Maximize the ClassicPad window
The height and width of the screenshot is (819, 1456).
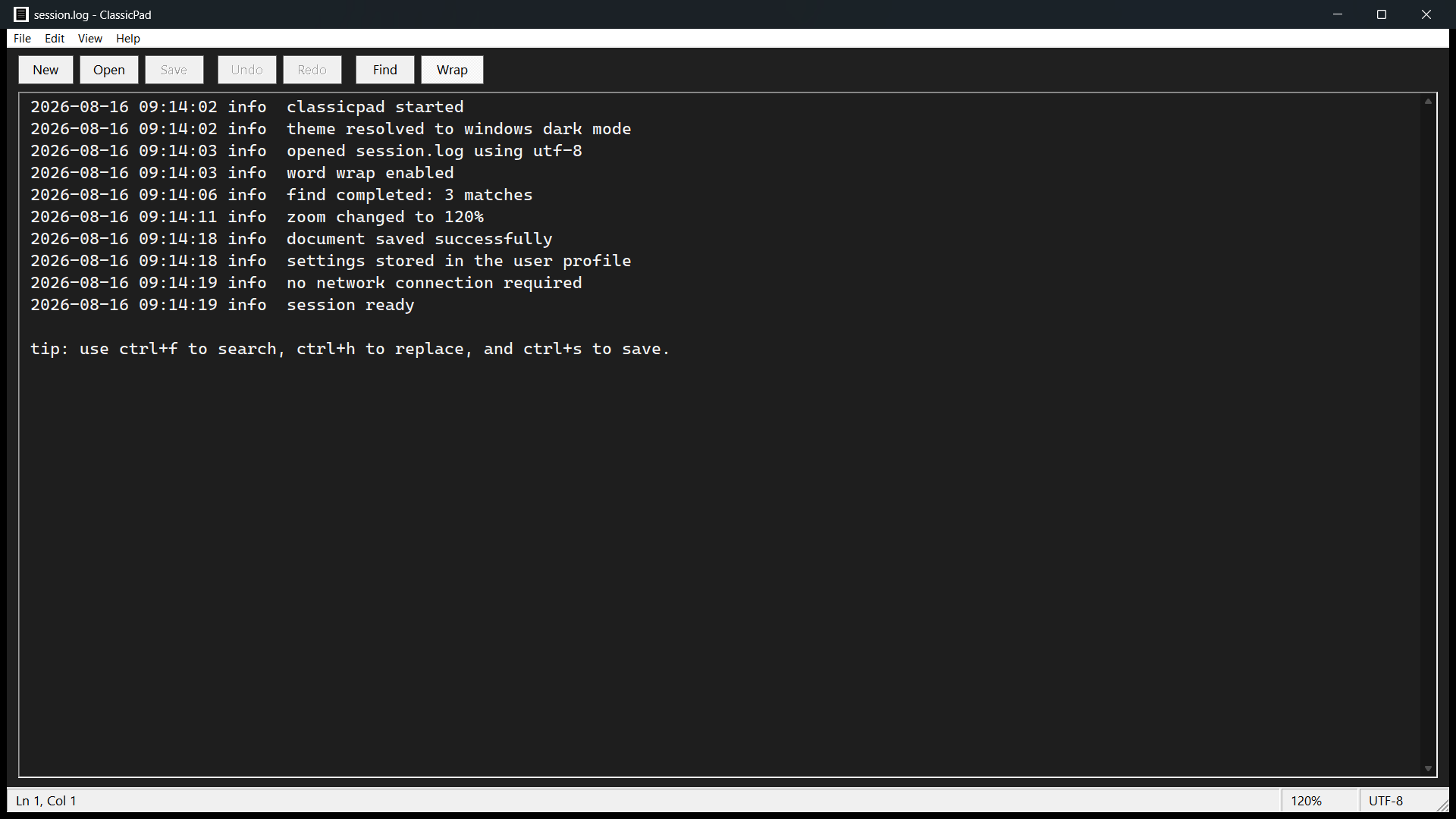pyautogui.click(x=1382, y=14)
